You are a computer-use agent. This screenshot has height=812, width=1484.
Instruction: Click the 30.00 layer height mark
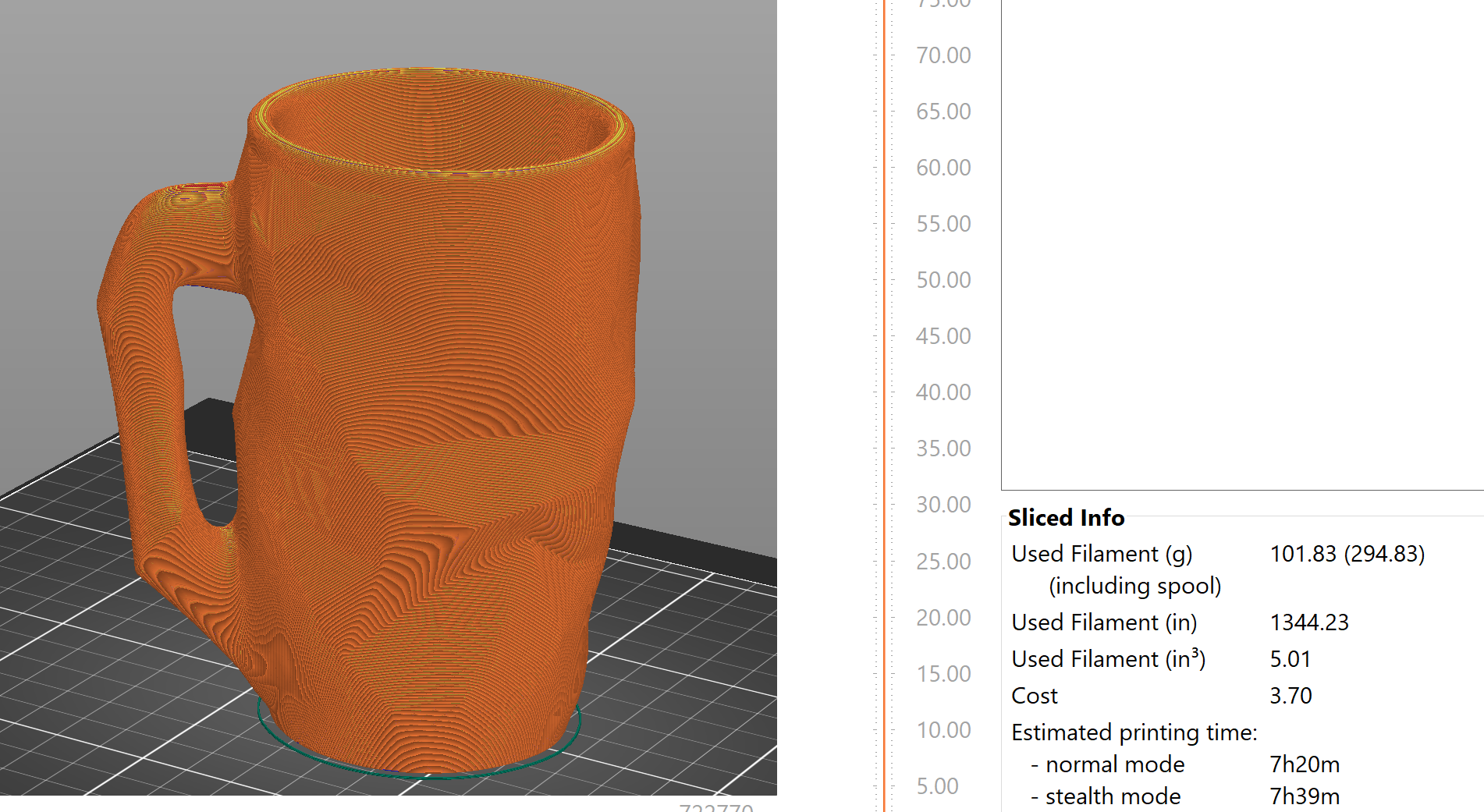(943, 505)
